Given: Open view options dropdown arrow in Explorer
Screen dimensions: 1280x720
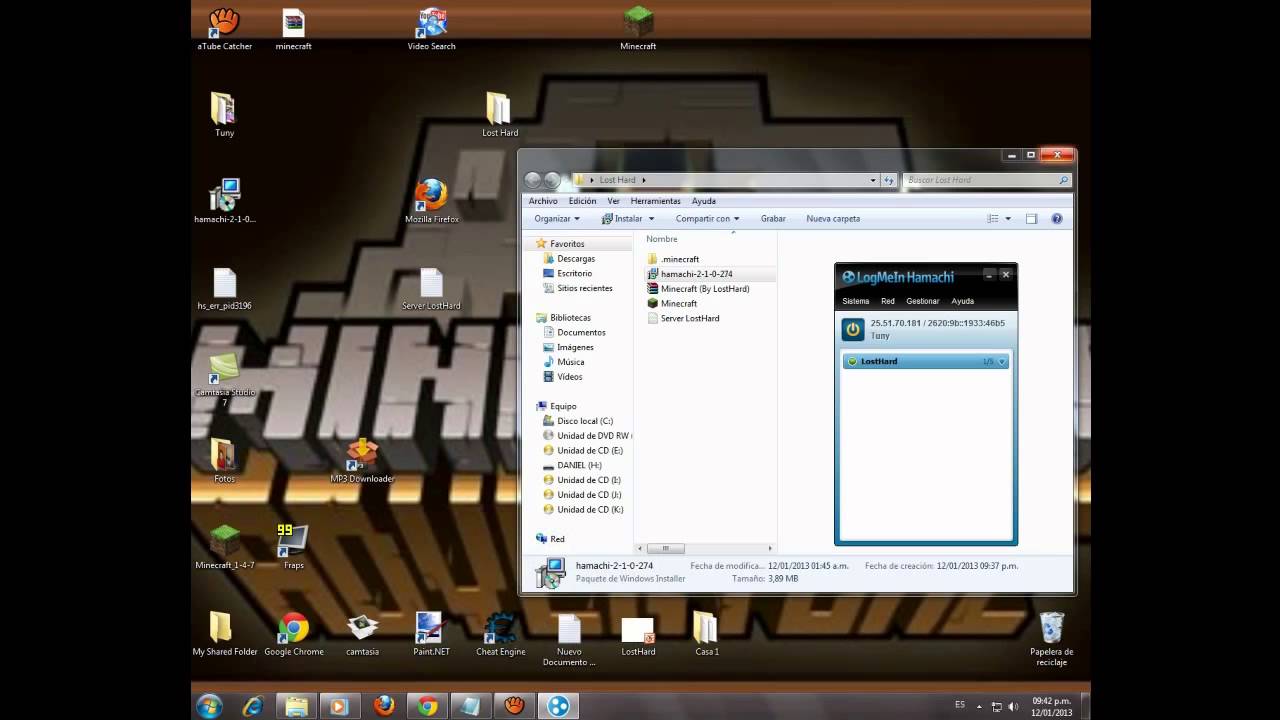Looking at the screenshot, I should tap(1008, 218).
